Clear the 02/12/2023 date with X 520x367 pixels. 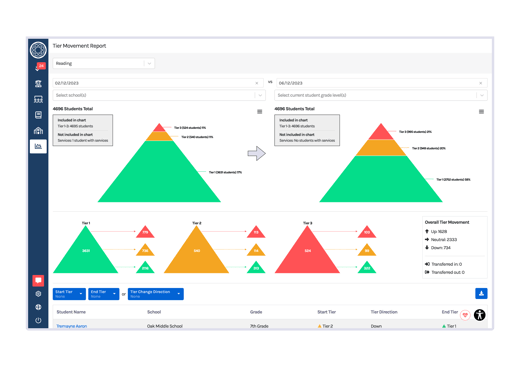tap(257, 83)
